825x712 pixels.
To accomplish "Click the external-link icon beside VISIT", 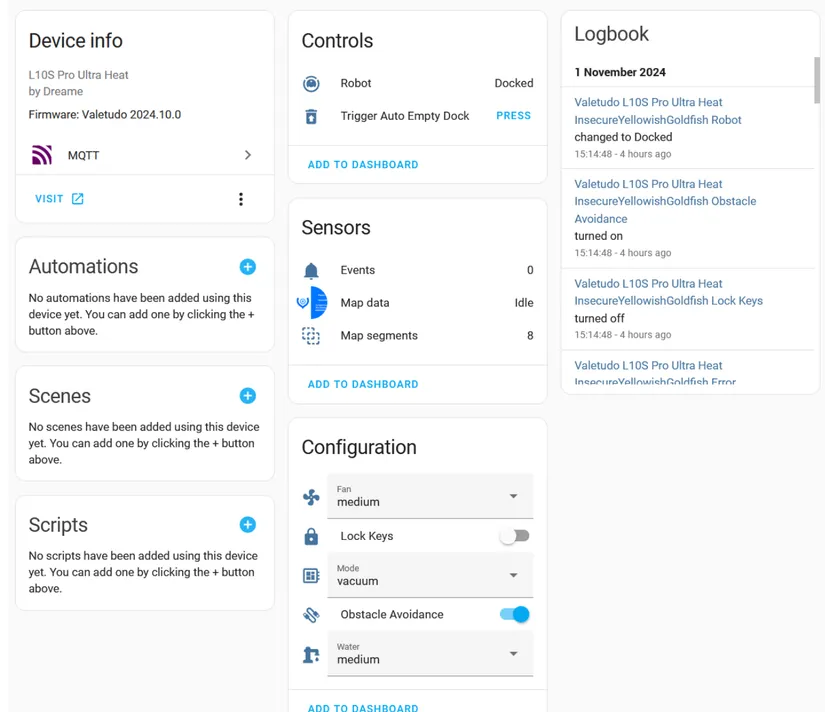I will point(77,198).
